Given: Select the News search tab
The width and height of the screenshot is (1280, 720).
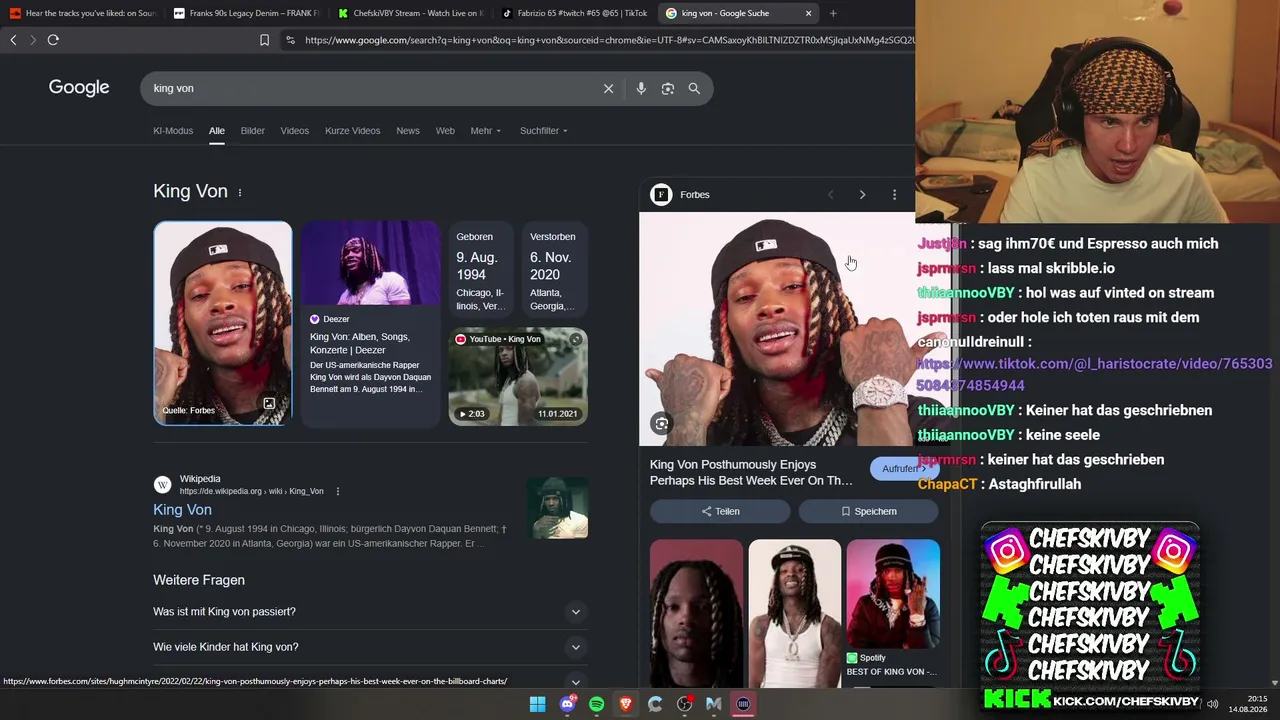Looking at the screenshot, I should [408, 131].
